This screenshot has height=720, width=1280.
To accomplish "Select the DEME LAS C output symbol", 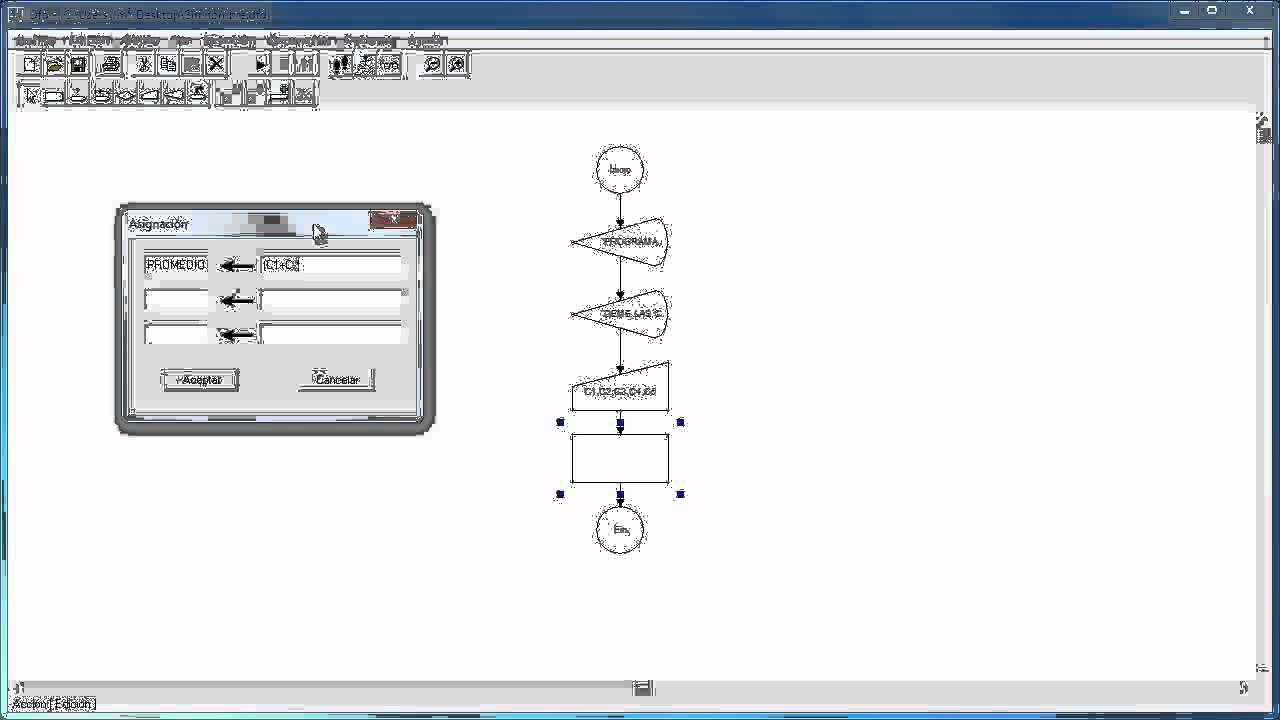I will point(620,314).
